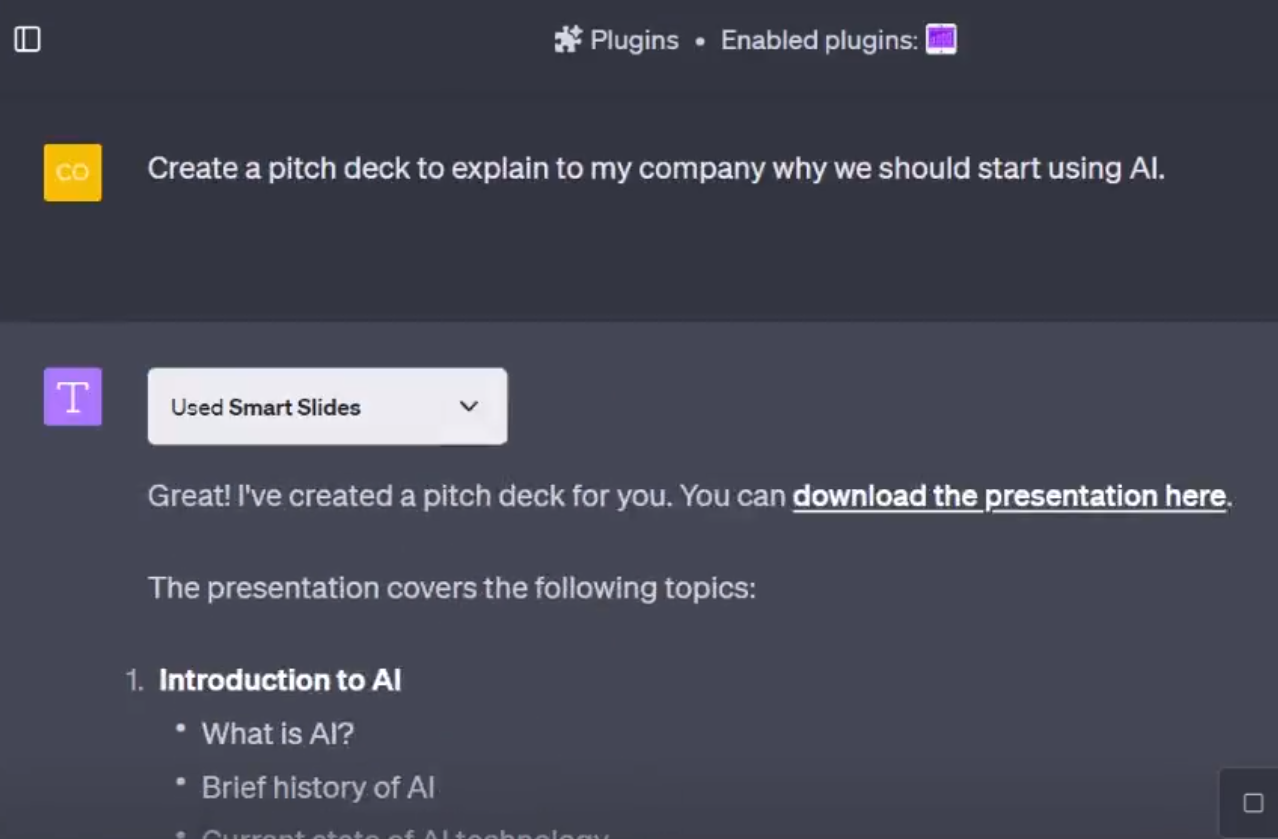Viewport: 1278px width, 839px height.
Task: Toggle the sidebar panel icon
Action: tap(27, 40)
